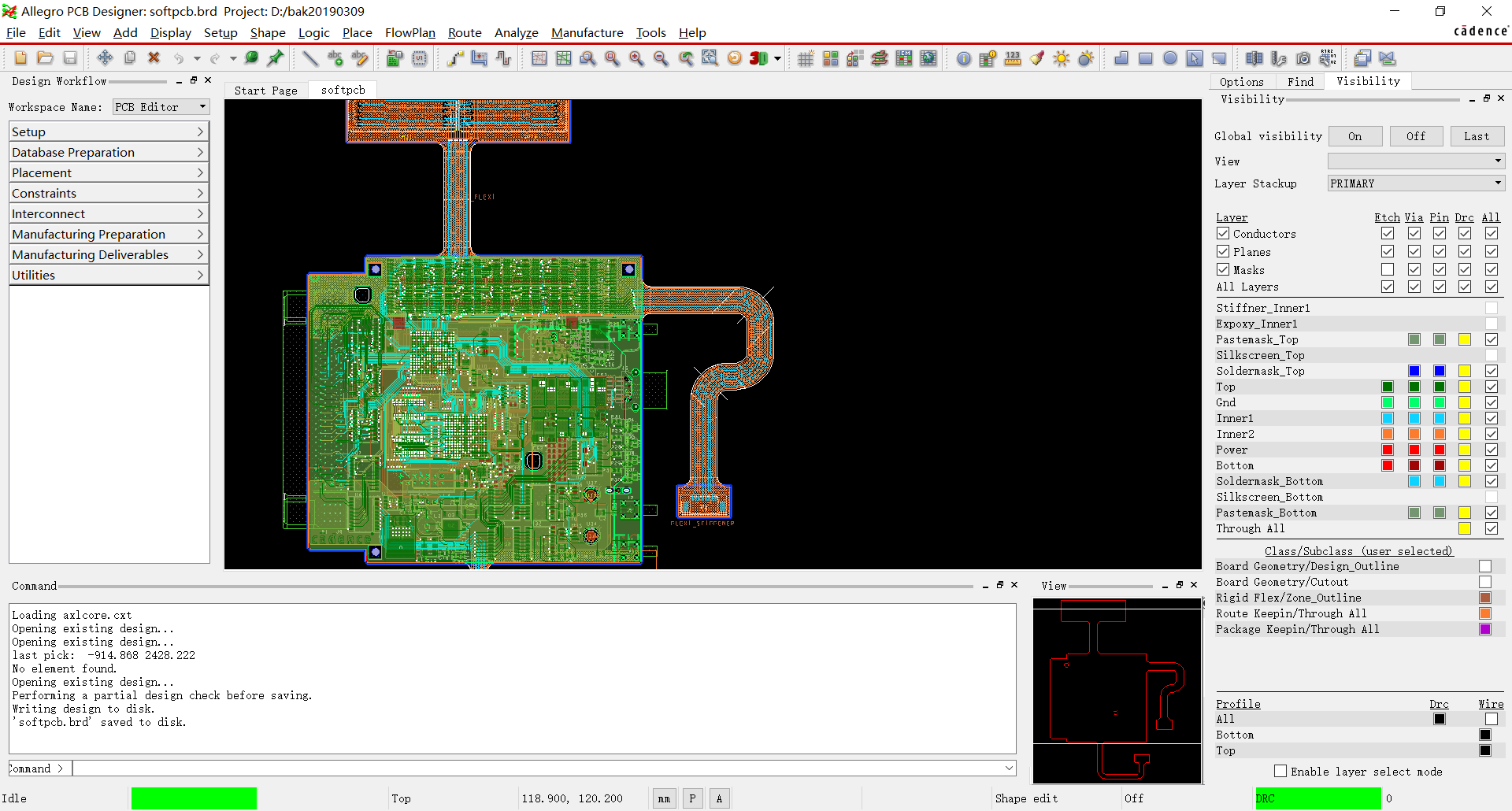Screen dimensions: 1512x811
Task: Click the World View board thumbnail
Action: (1117, 691)
